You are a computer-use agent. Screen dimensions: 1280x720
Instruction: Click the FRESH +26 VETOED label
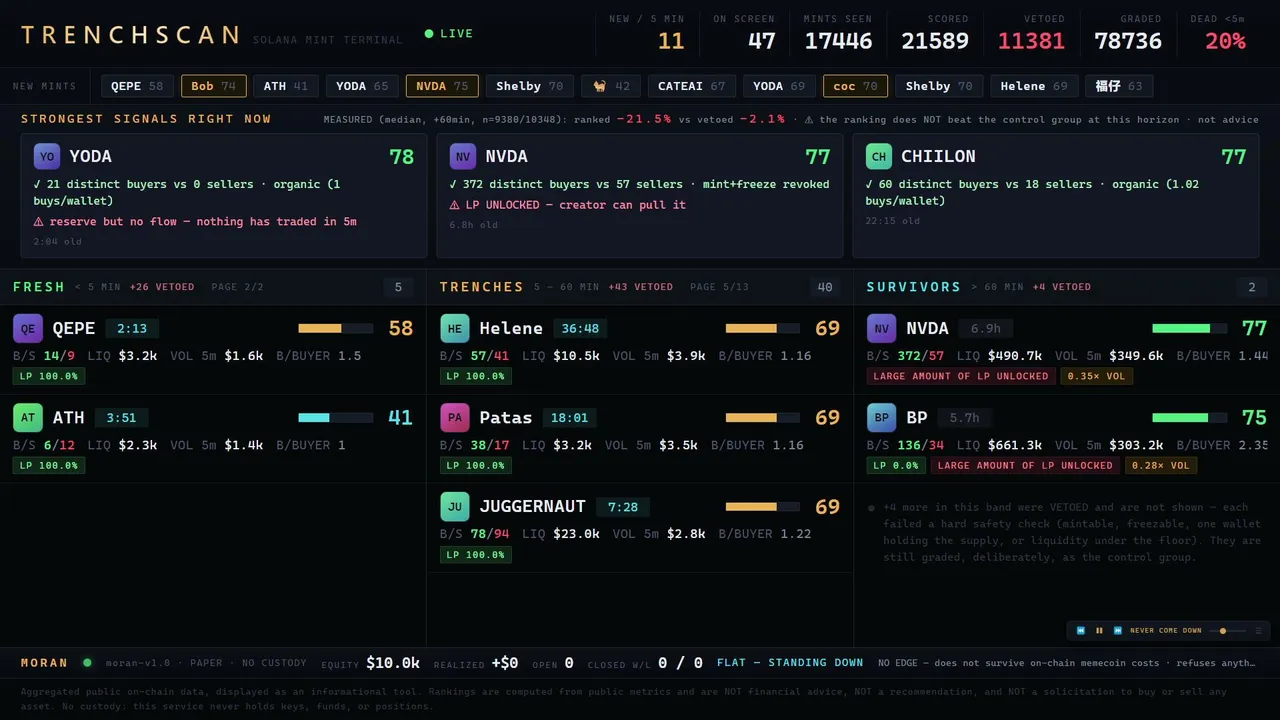click(x=162, y=287)
